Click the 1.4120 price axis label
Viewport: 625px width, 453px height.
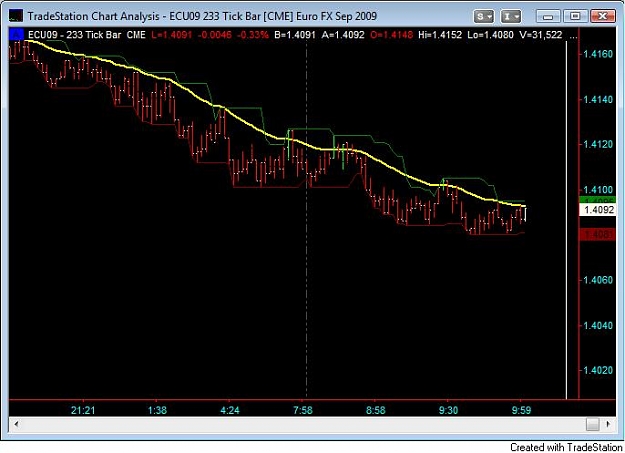pyautogui.click(x=598, y=144)
